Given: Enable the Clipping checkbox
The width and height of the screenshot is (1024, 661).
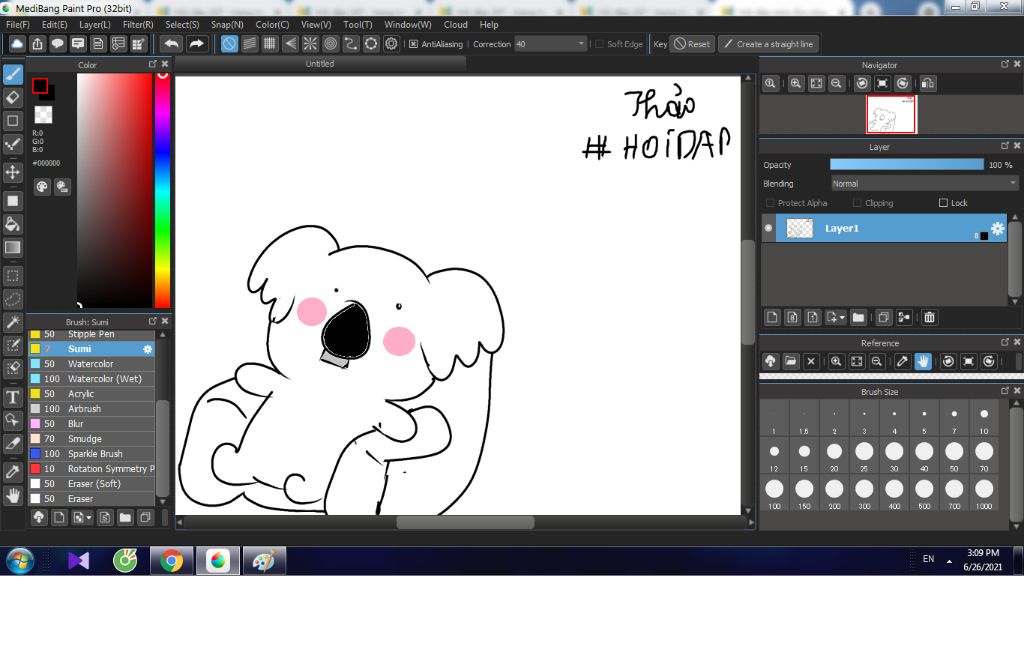Looking at the screenshot, I should tap(857, 203).
